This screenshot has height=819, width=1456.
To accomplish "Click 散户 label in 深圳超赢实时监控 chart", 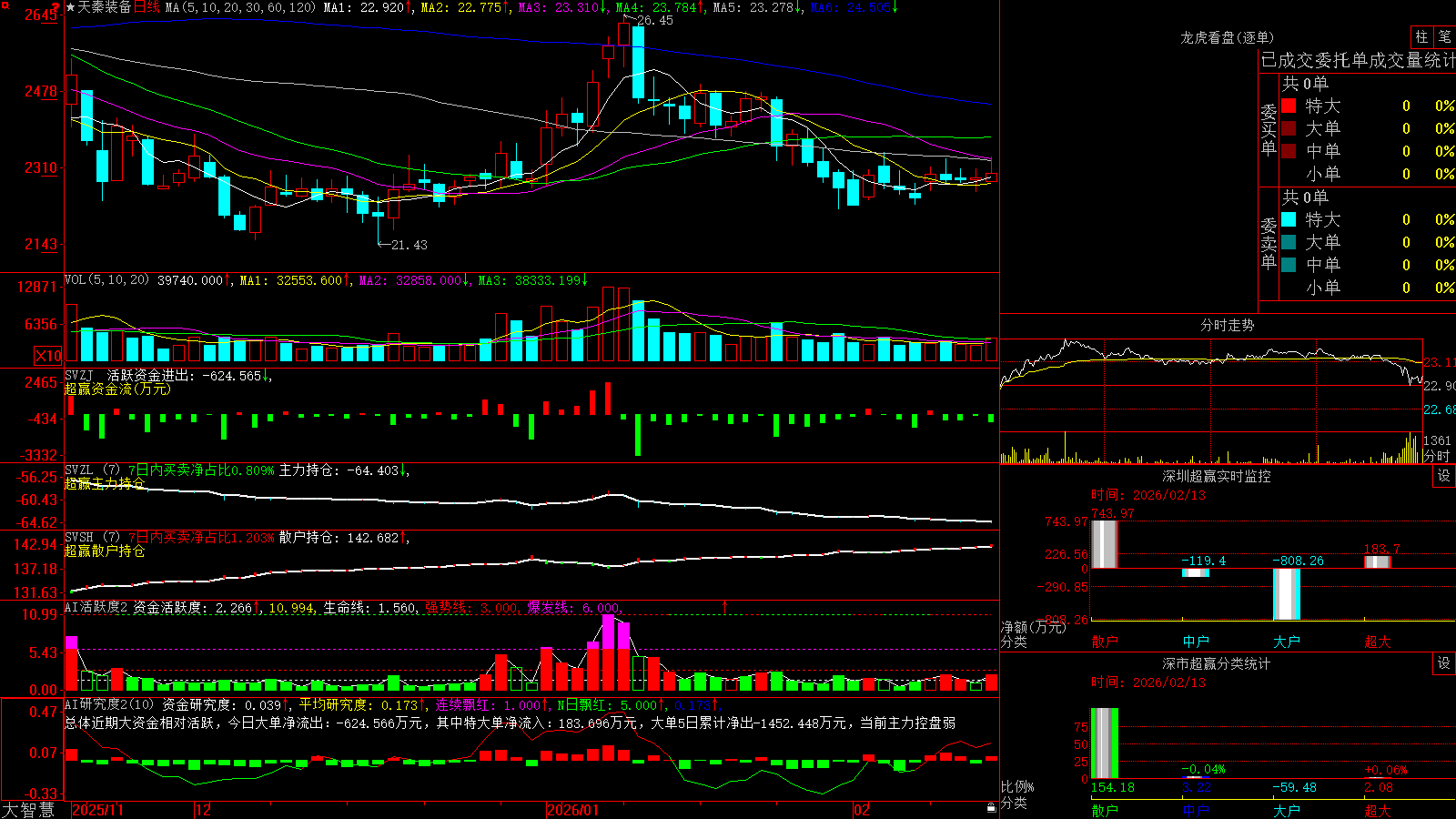I will point(1105,642).
